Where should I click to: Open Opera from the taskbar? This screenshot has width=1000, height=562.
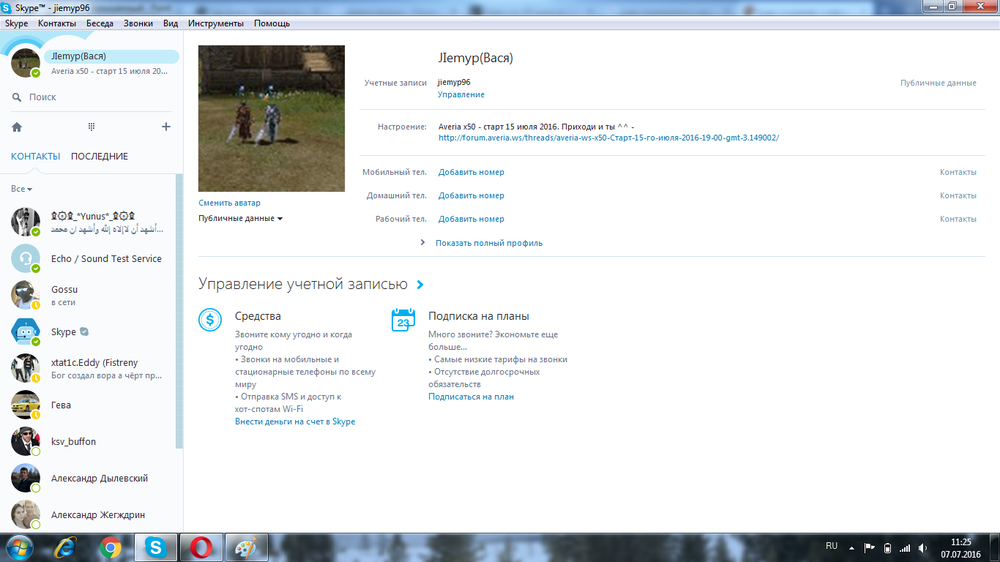click(x=201, y=547)
